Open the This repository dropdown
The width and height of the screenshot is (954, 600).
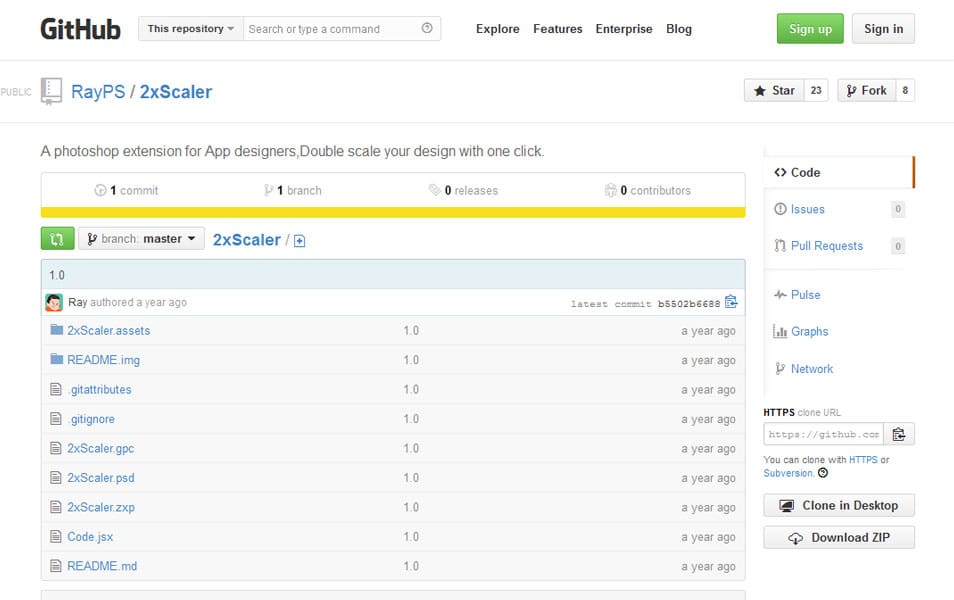click(190, 29)
